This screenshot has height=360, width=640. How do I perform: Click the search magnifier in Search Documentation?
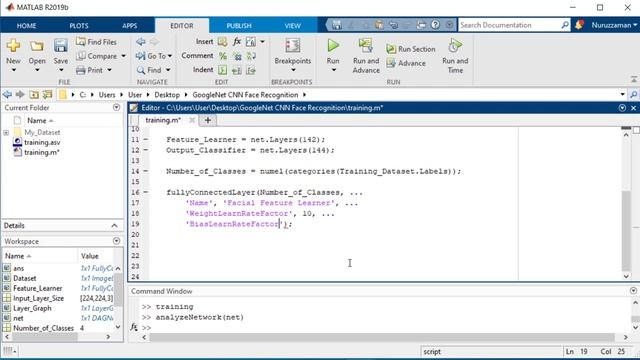pos(565,25)
